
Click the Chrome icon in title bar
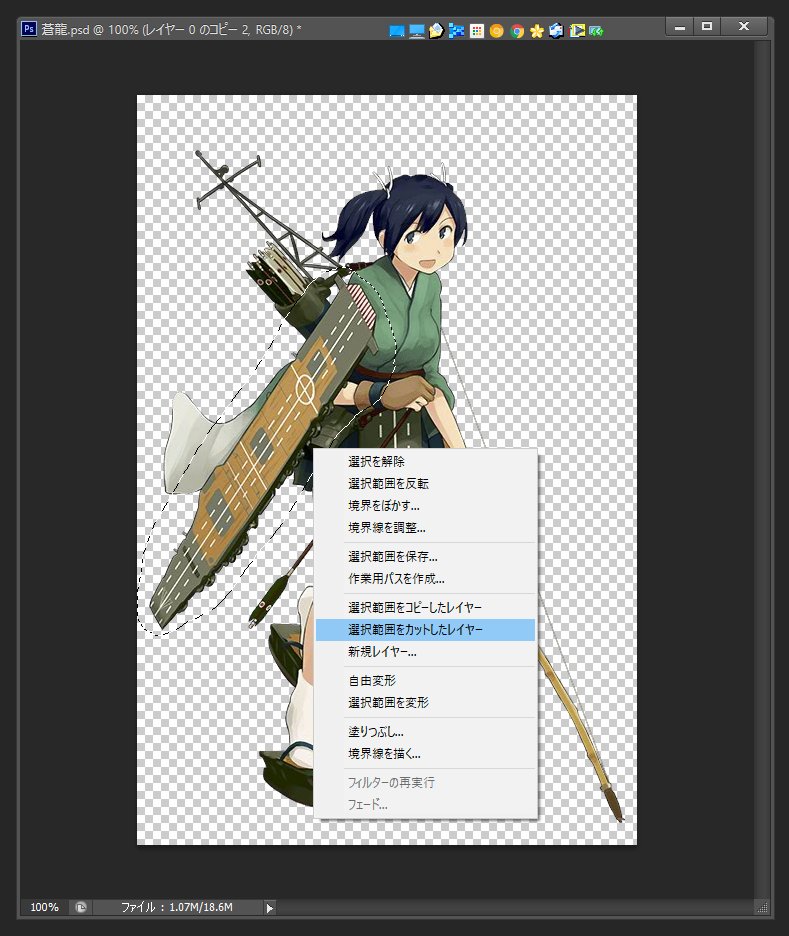tap(517, 30)
